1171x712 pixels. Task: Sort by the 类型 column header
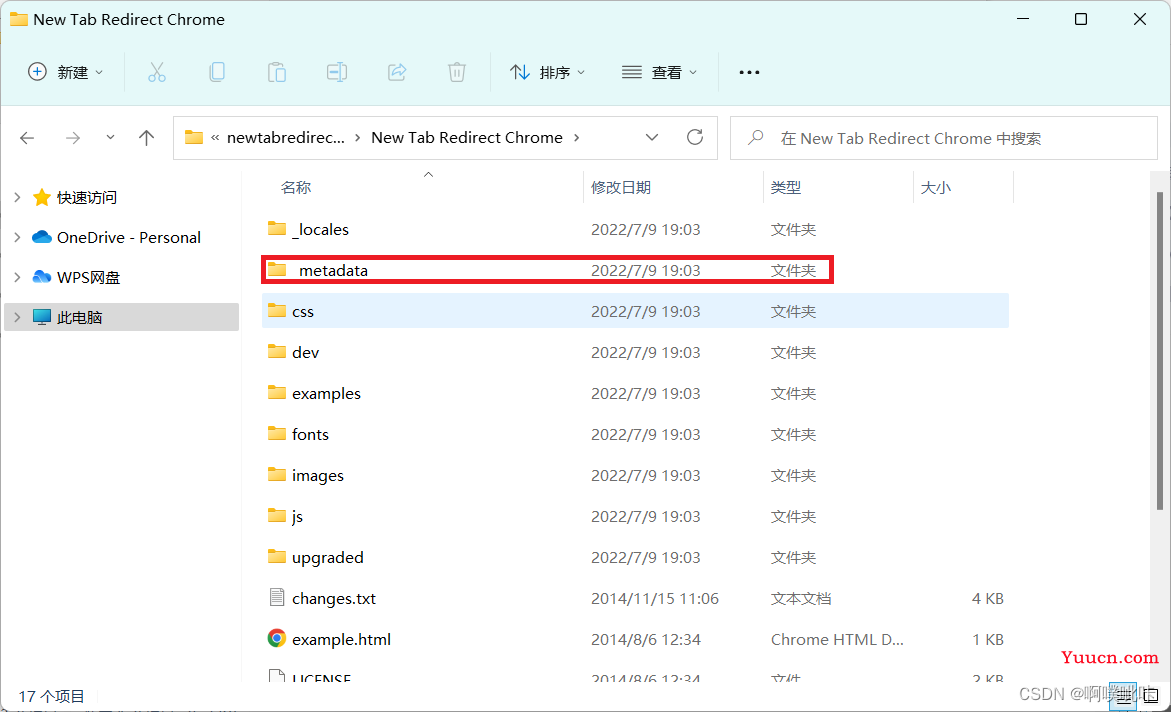pyautogui.click(x=786, y=188)
